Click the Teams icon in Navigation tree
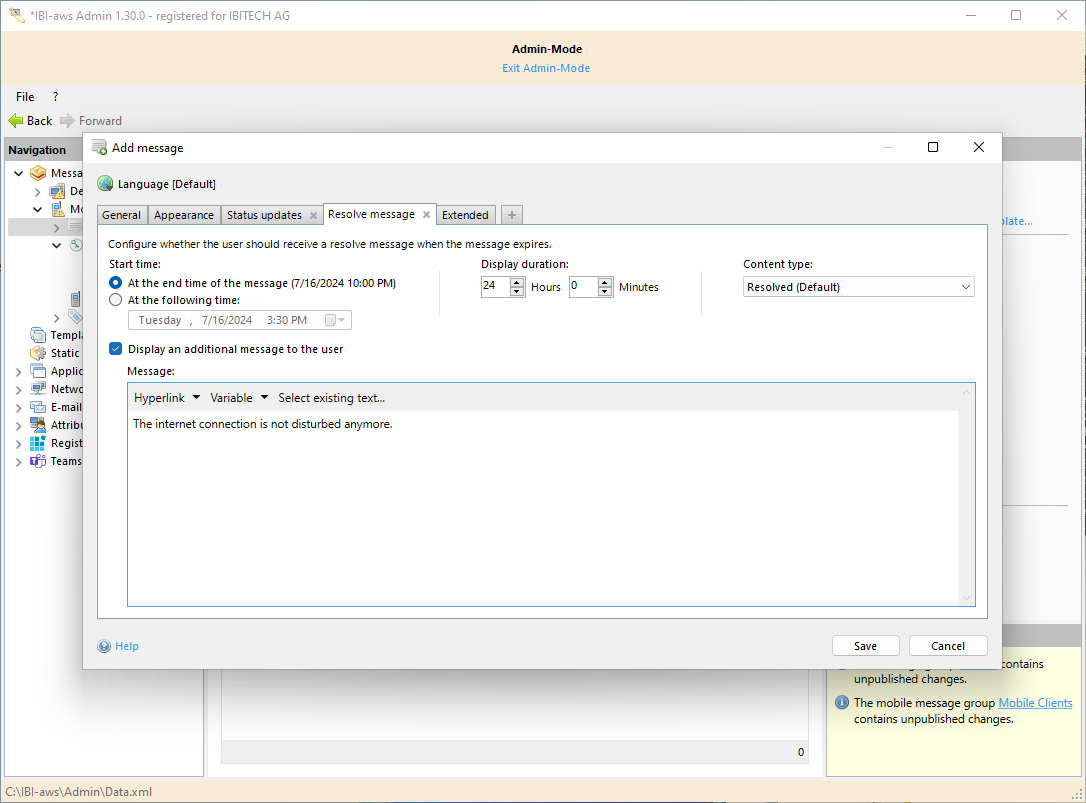Screen dimensions: 1086x803 coord(38,461)
